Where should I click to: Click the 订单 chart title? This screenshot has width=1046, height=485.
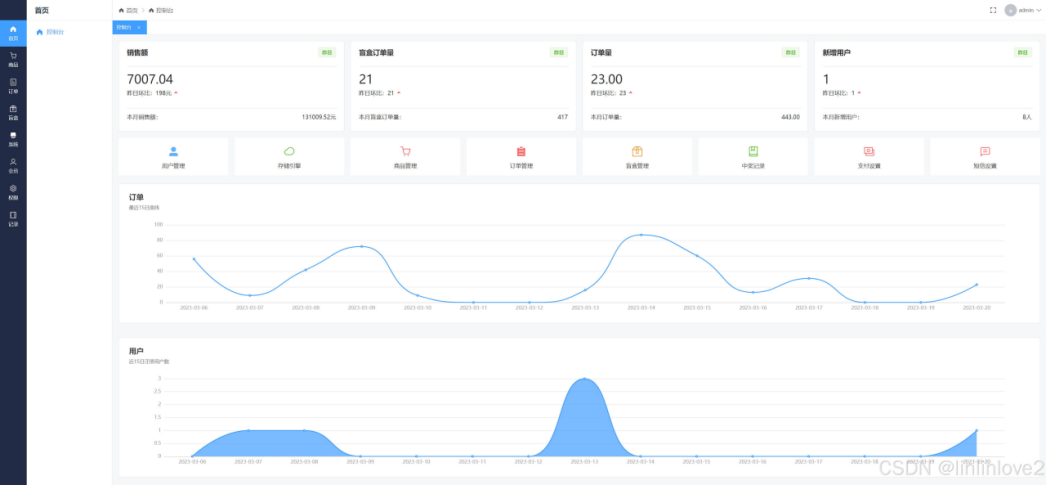(135, 197)
